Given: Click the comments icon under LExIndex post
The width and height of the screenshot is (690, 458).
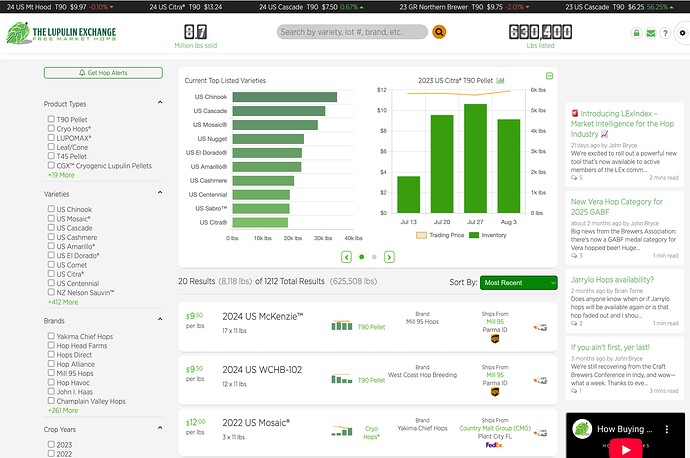Looking at the screenshot, I should [x=574, y=178].
